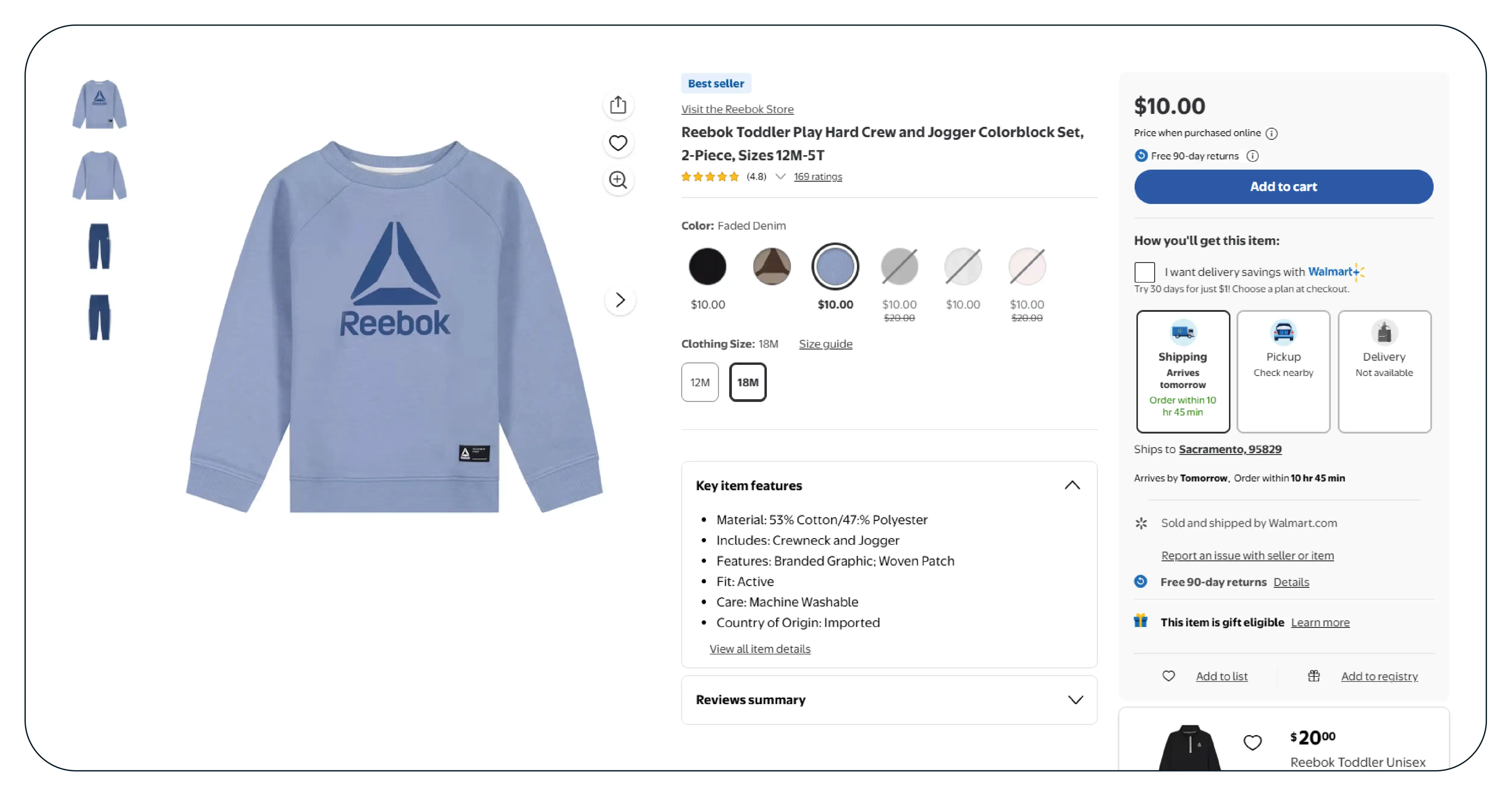
Task: Zoom into the product image with the magnifier
Action: 617,180
